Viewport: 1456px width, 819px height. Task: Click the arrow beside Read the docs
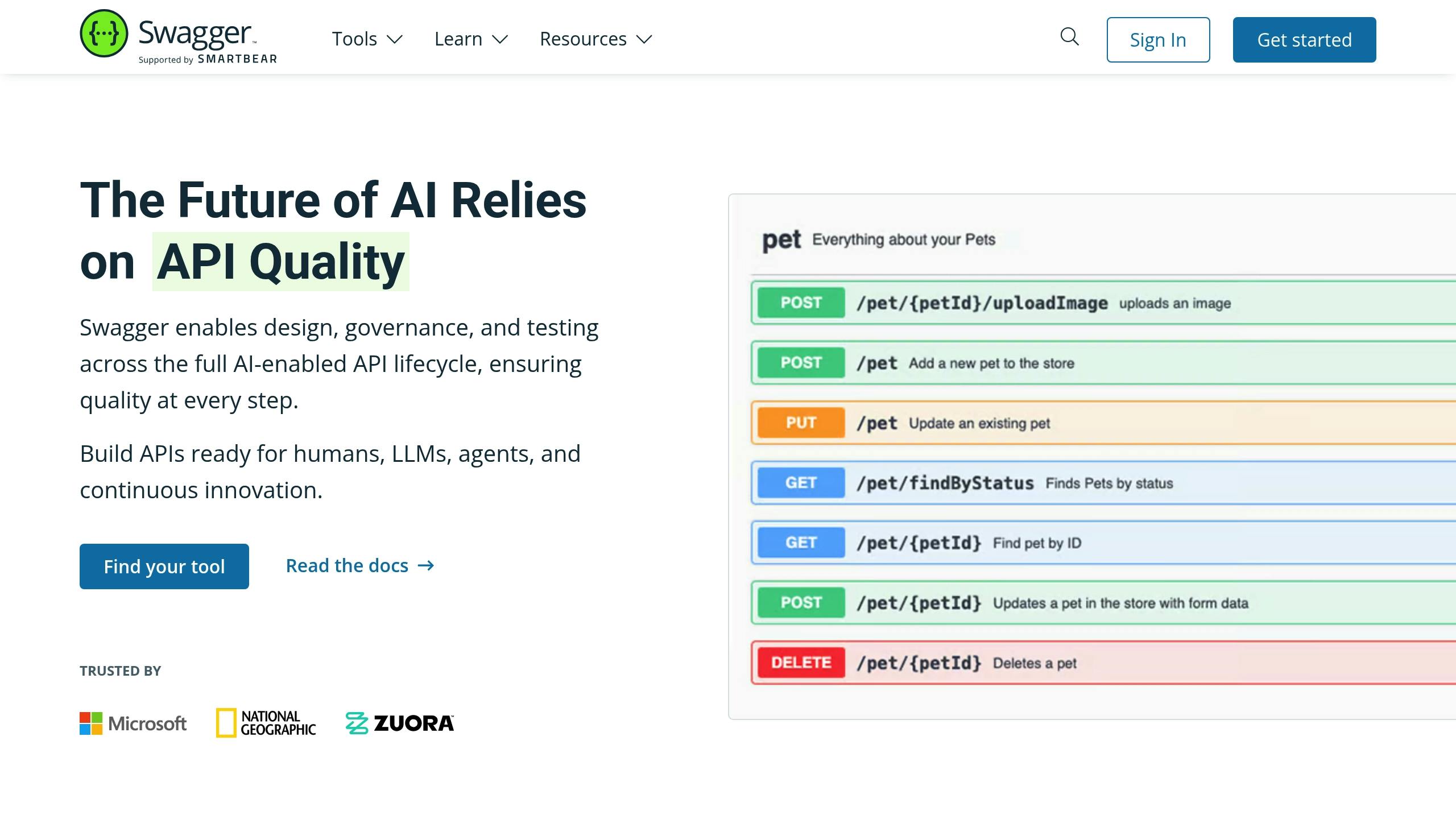tap(426, 565)
